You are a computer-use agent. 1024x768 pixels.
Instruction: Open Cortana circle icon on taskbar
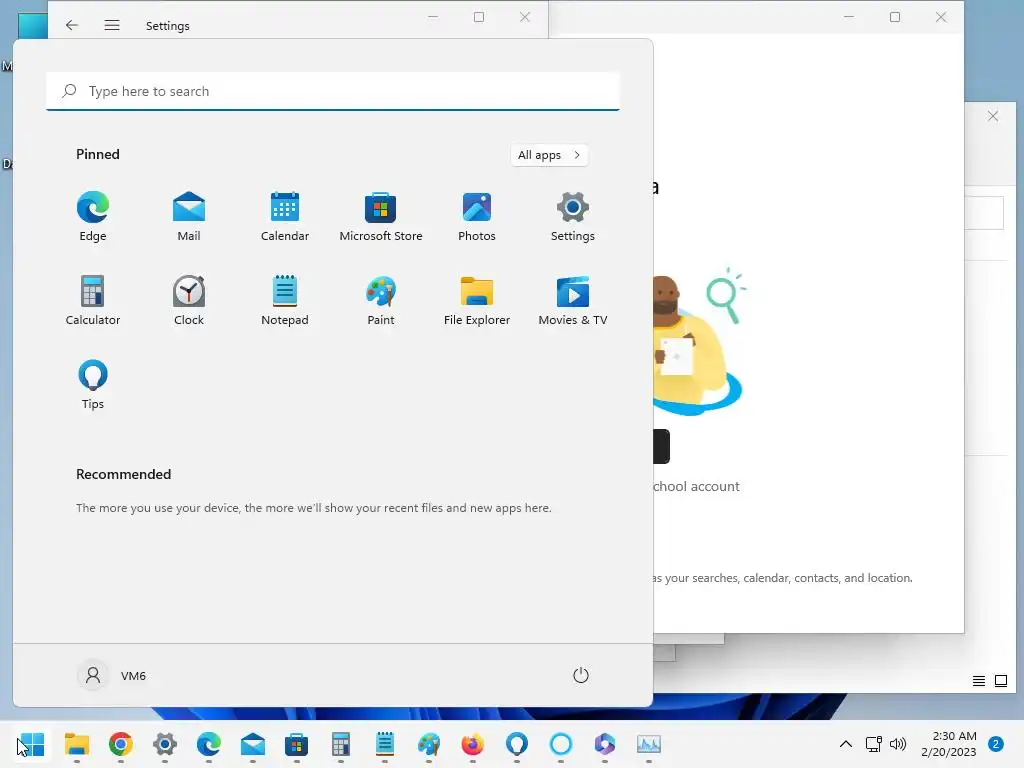tap(561, 744)
